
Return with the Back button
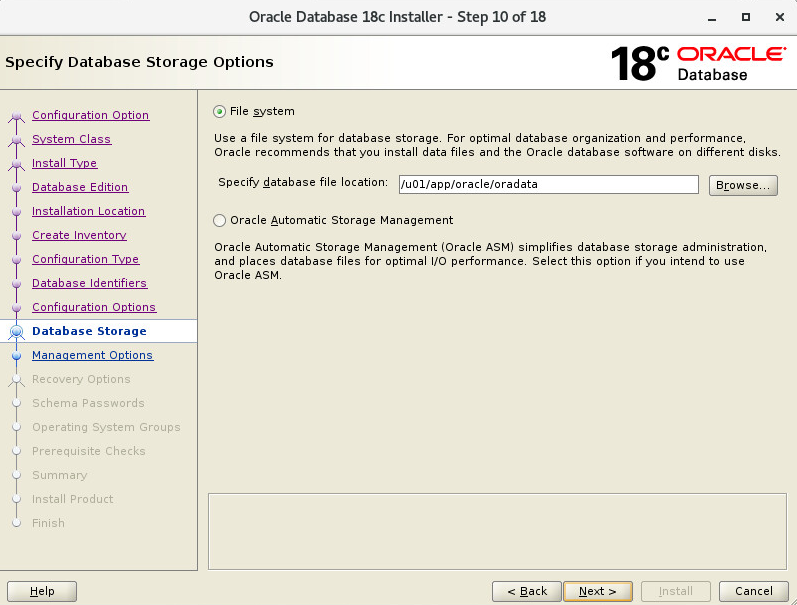point(527,591)
